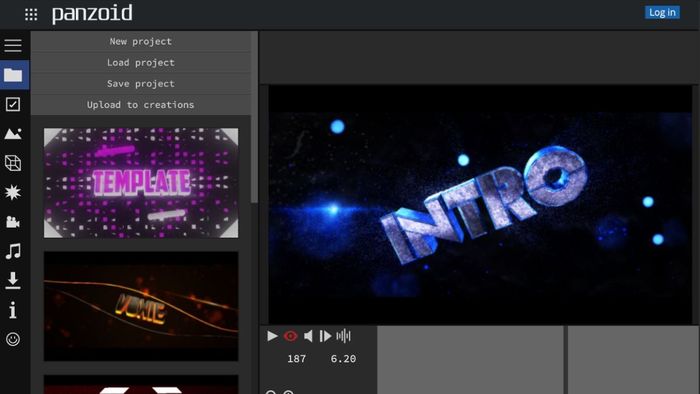Open the info sidebar icon
700x394 pixels.
[x=13, y=310]
